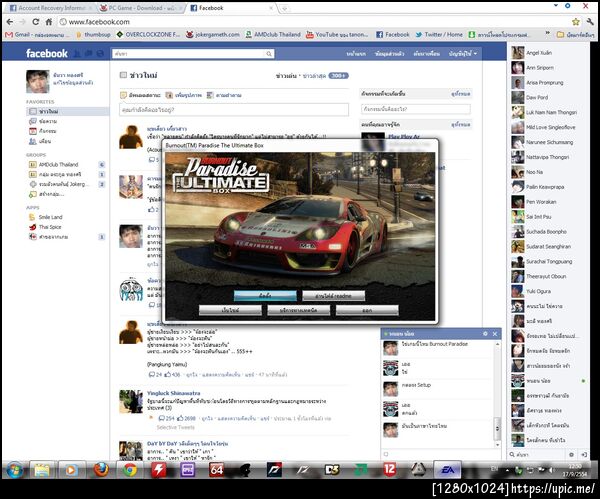Click the bottom-left installer button

coord(230,310)
